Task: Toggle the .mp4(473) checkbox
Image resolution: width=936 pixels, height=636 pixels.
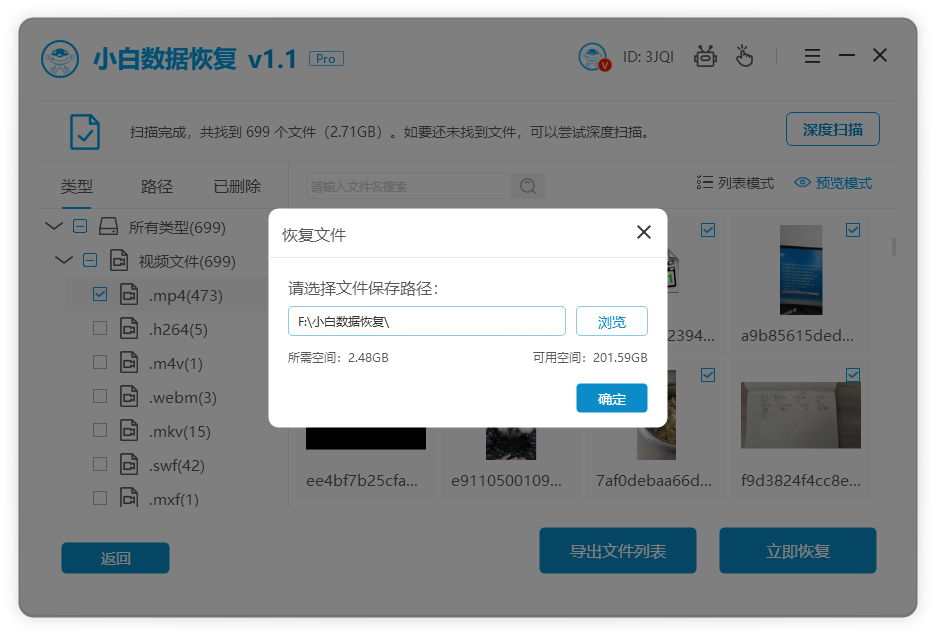Action: 100,294
